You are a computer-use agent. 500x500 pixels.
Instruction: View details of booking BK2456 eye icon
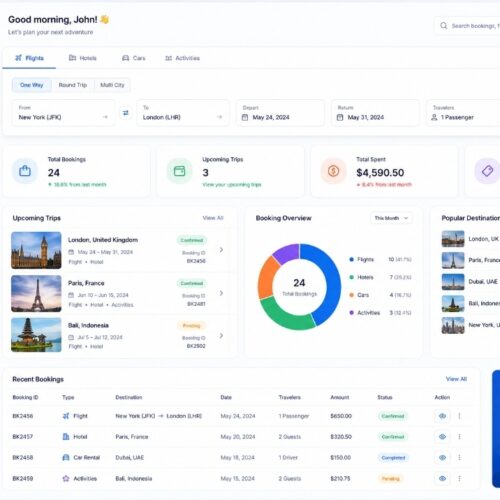442,416
